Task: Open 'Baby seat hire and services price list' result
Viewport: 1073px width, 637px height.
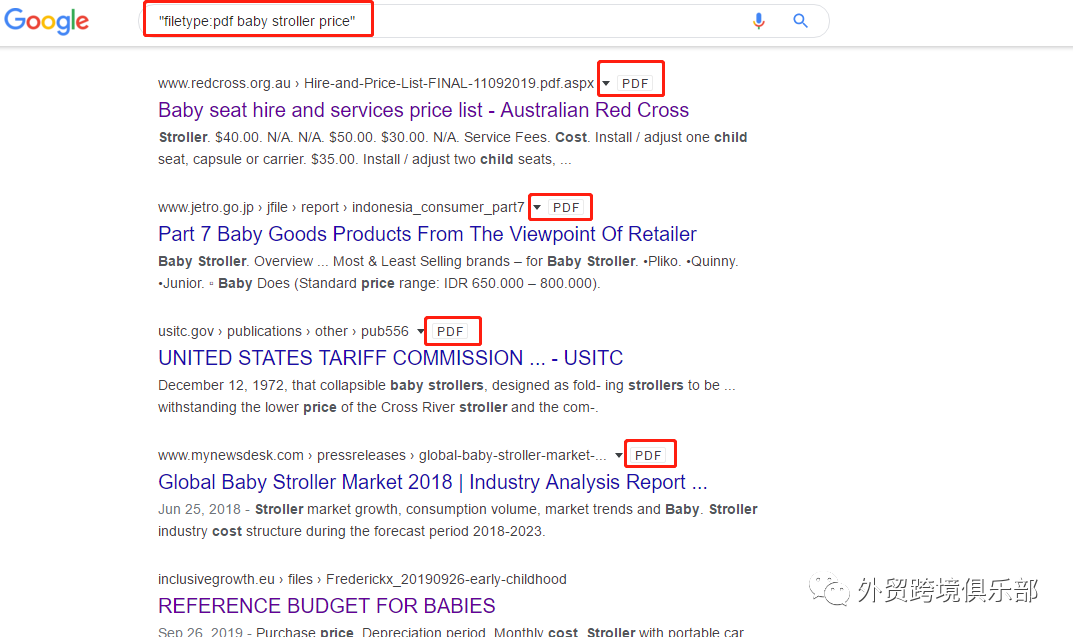Action: click(424, 110)
